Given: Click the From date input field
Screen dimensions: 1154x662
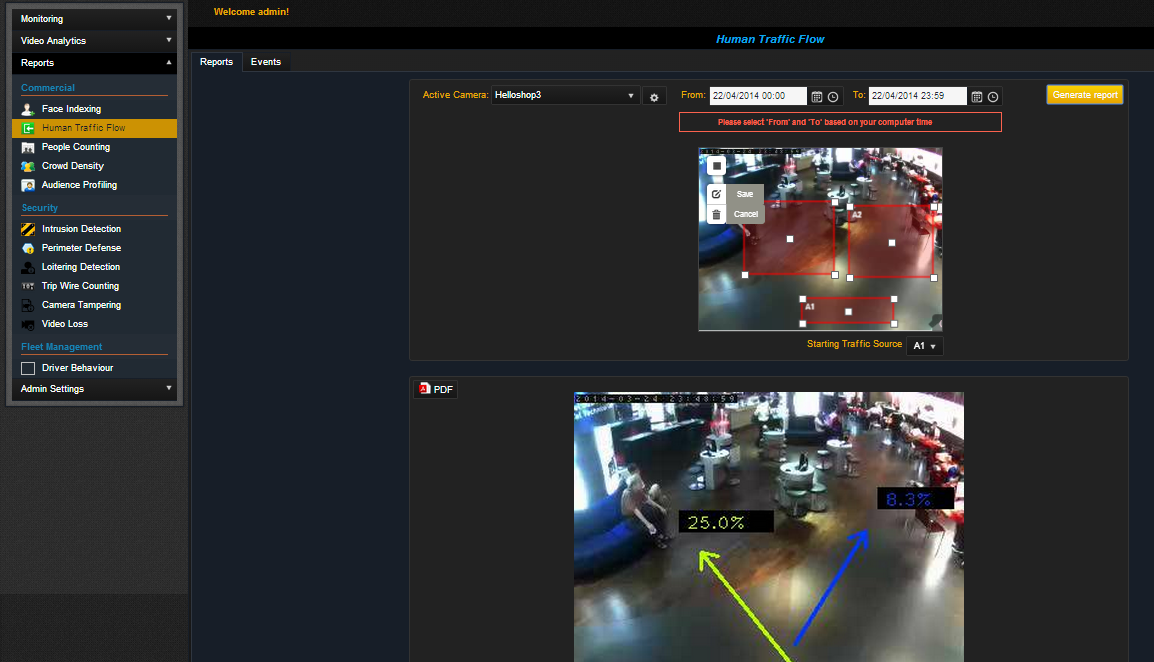Looking at the screenshot, I should coord(758,96).
